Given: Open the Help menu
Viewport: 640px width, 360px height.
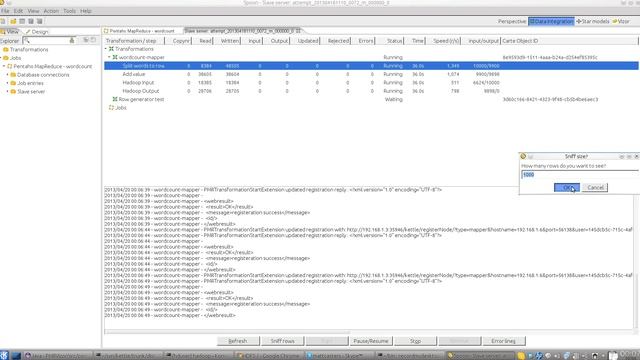Looking at the screenshot, I should [x=86, y=11].
